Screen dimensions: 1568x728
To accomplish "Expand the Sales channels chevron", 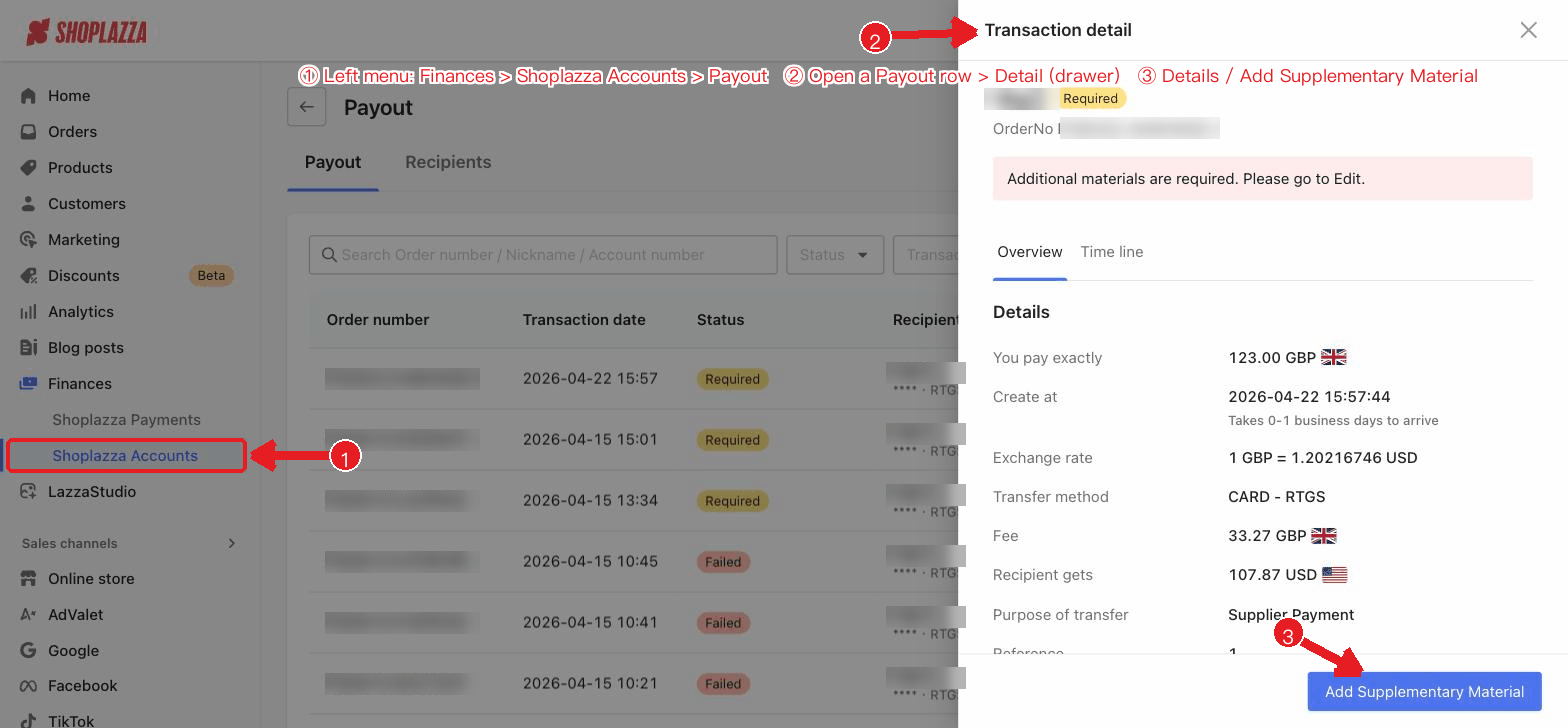I will click(232, 543).
